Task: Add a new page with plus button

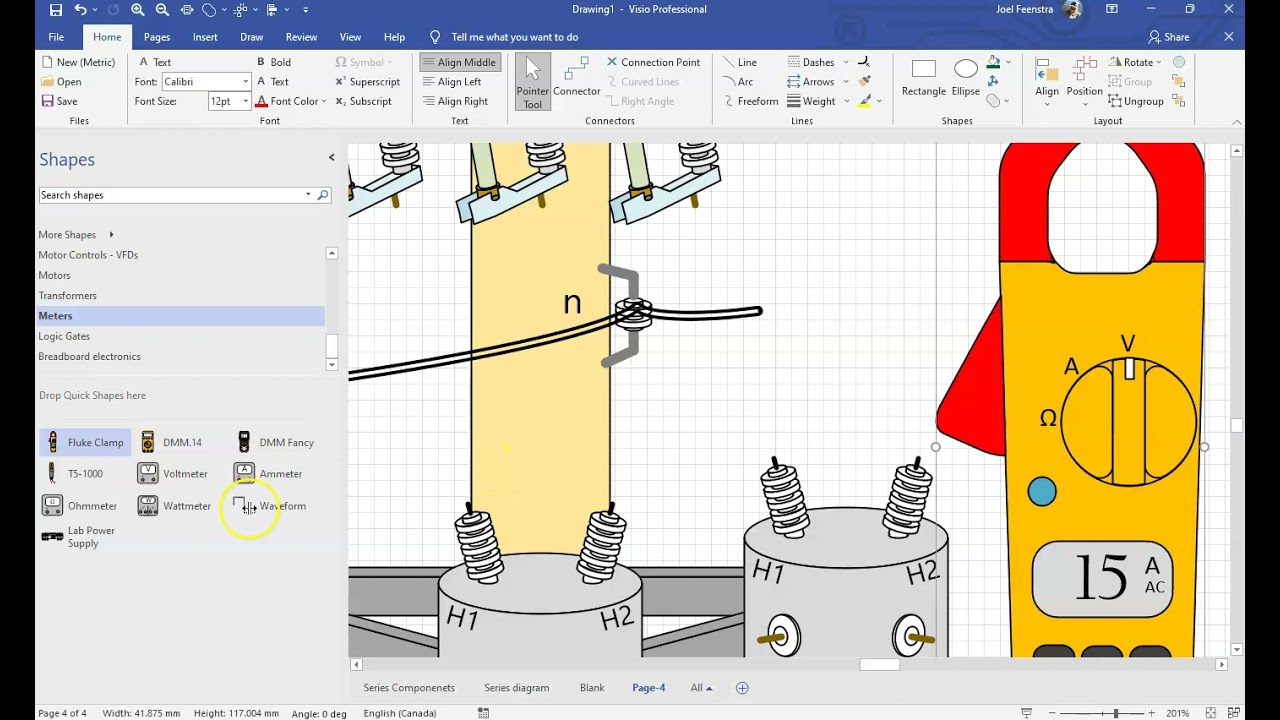Action: (742, 688)
